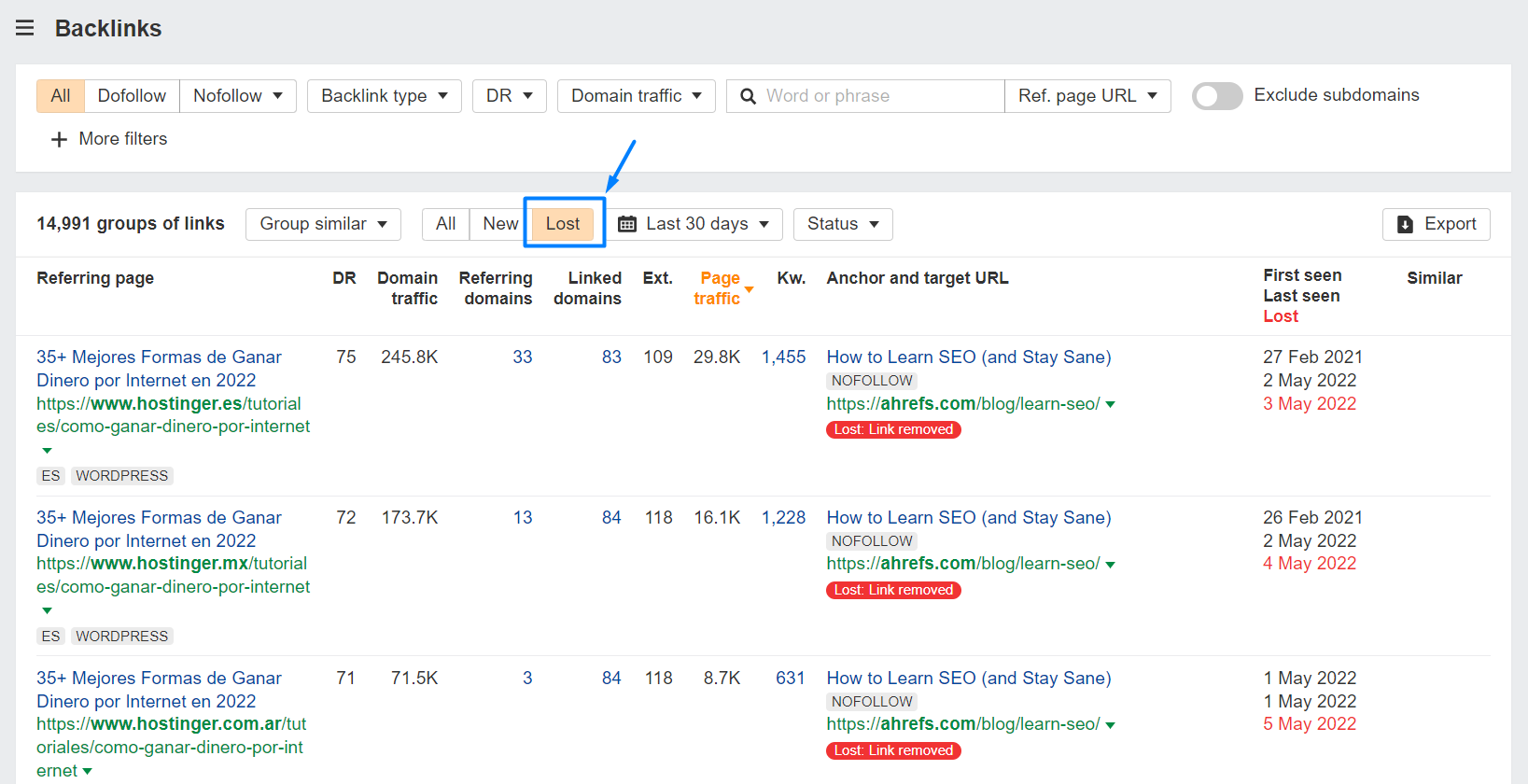Expand first row target URL arrow
The image size is (1528, 784).
coord(1110,405)
